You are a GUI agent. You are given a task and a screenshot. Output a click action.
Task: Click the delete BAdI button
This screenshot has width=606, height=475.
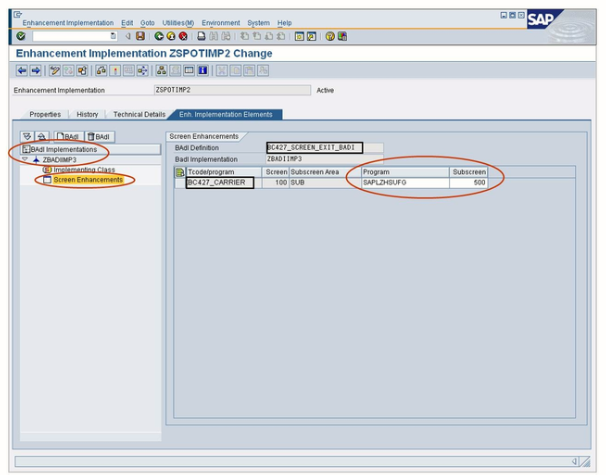click(99, 136)
